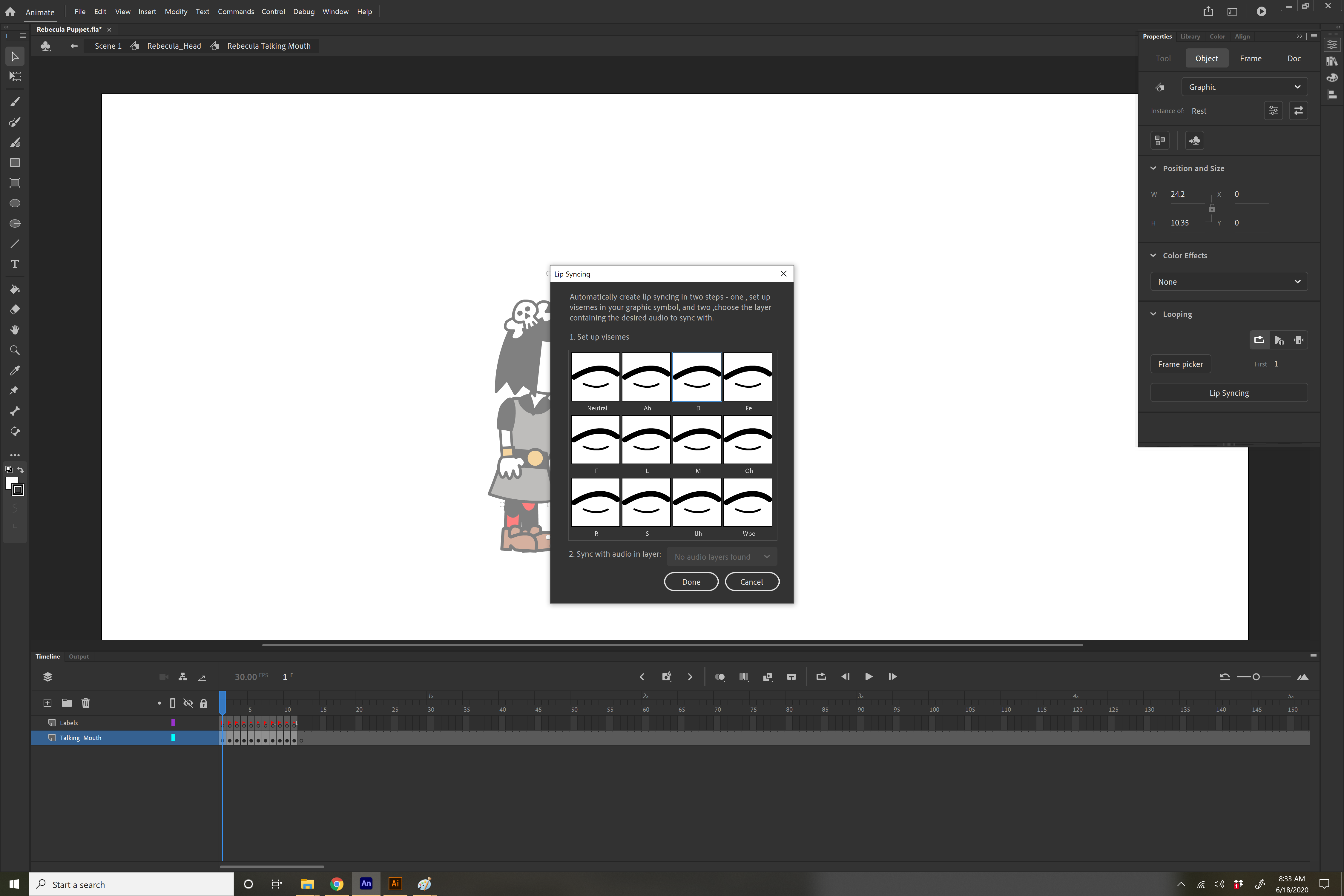The width and height of the screenshot is (1344, 896).
Task: Go back with the Edit arrow
Action: 74,46
